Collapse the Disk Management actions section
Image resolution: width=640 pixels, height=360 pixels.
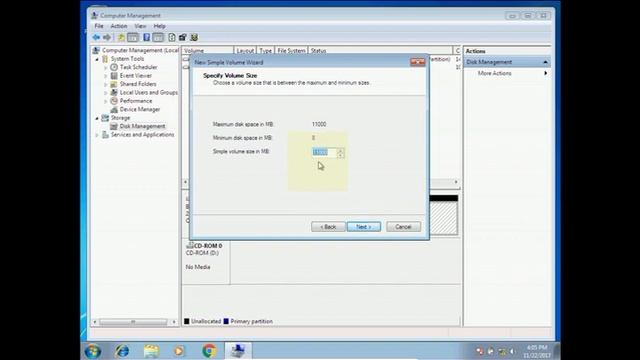[545, 62]
